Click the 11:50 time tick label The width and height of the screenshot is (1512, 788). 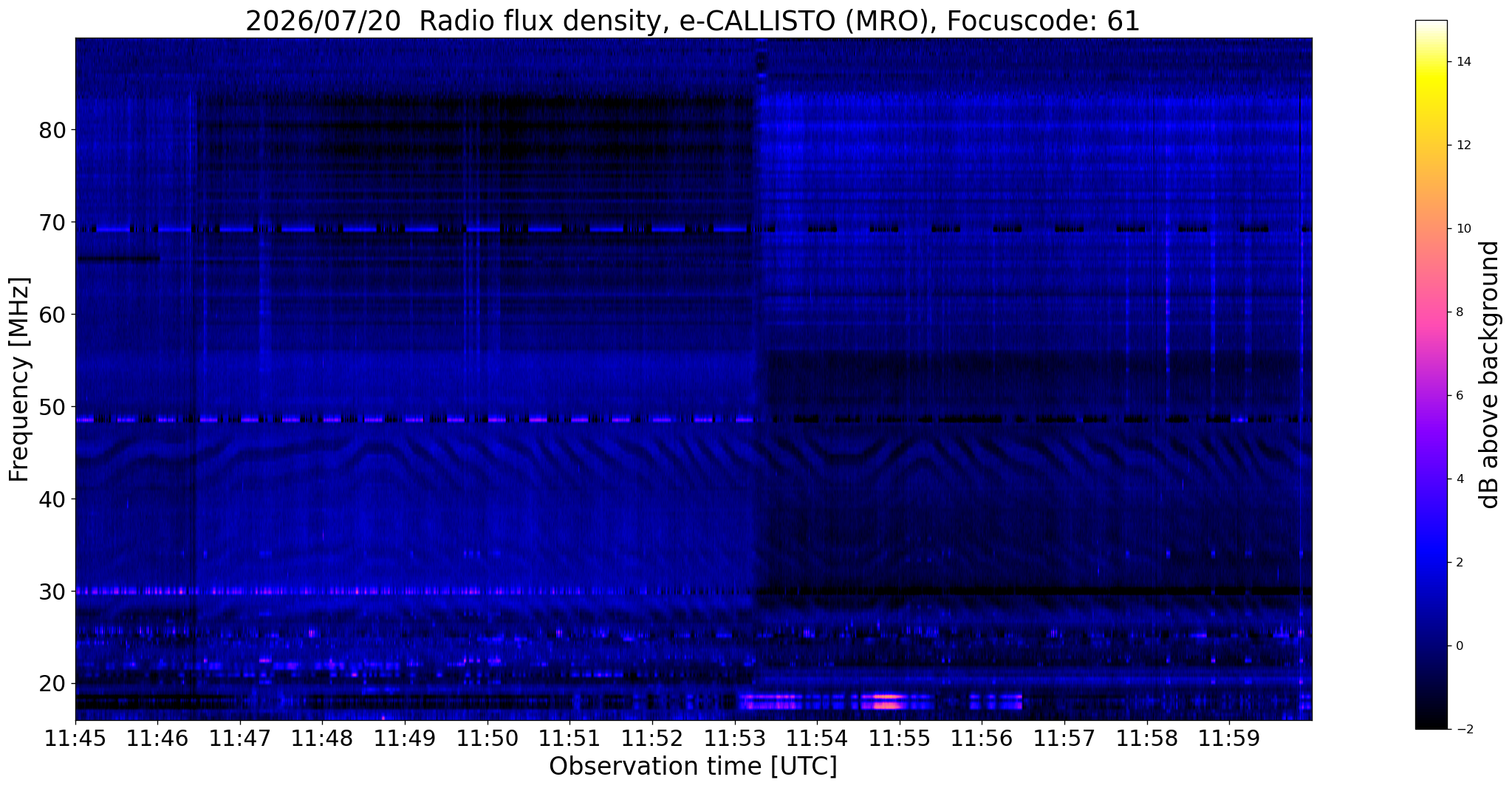[x=488, y=739]
